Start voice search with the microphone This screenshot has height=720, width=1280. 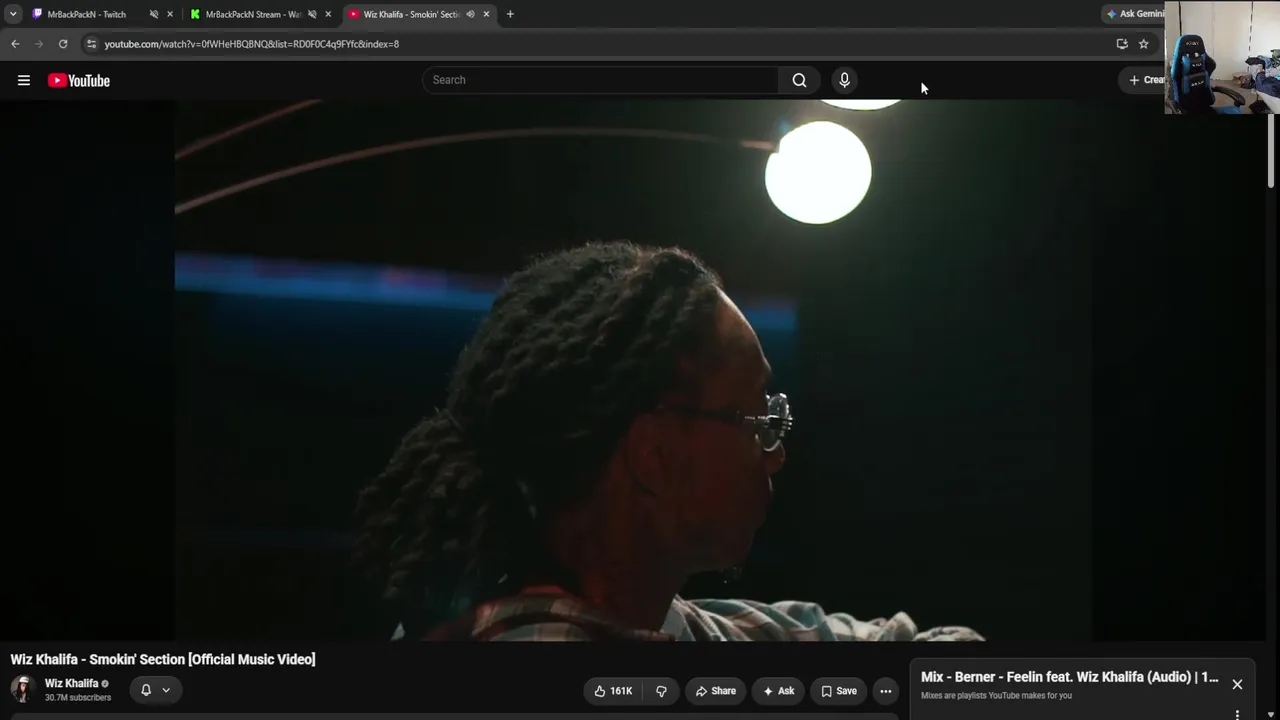844,80
